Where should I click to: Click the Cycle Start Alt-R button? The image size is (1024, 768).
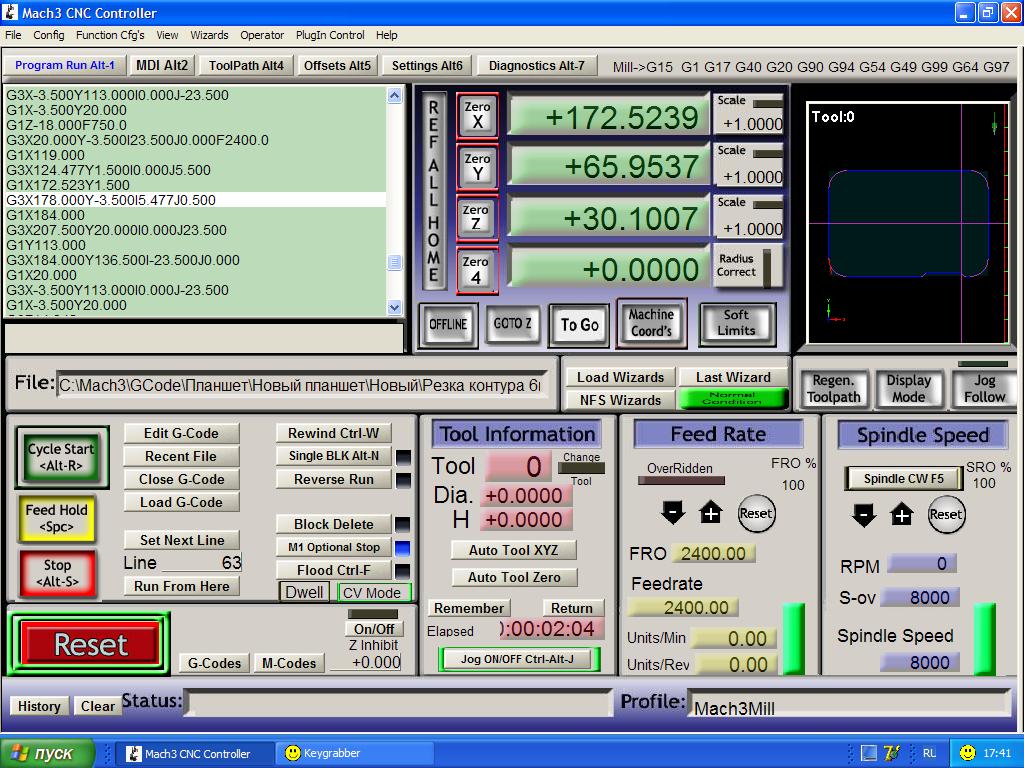tap(61, 456)
